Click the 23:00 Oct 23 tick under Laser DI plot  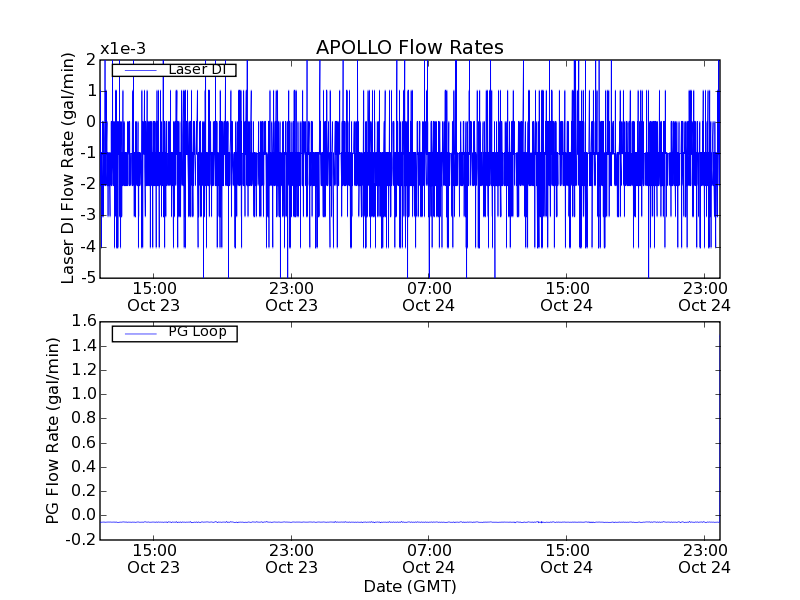[291, 296]
